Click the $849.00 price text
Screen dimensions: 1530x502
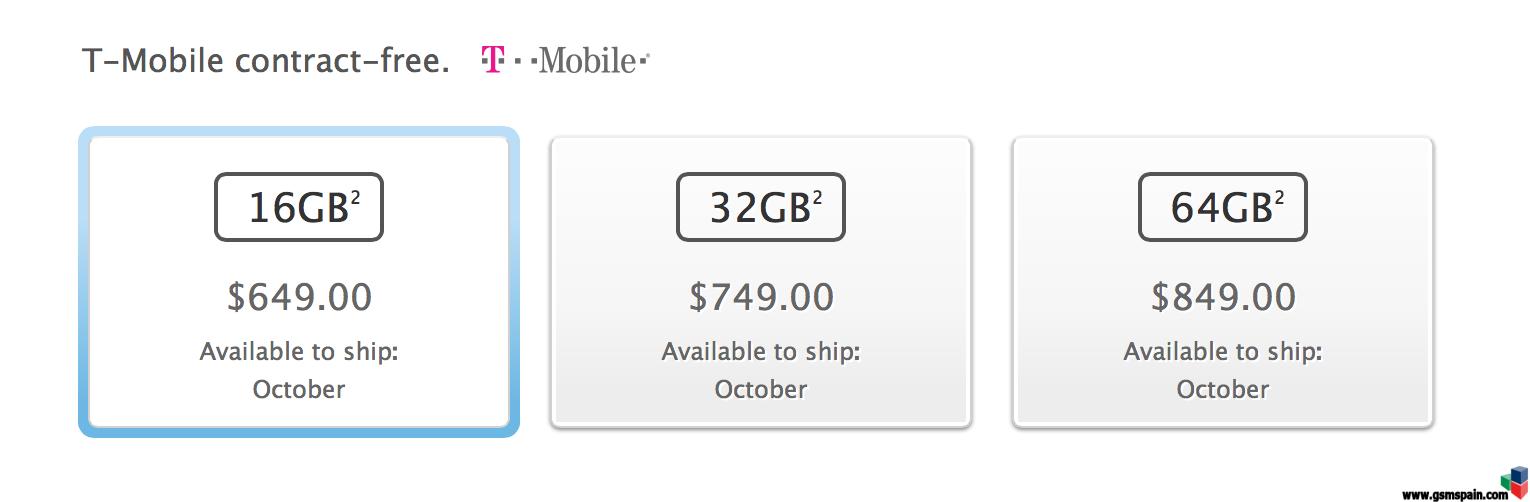(1223, 297)
